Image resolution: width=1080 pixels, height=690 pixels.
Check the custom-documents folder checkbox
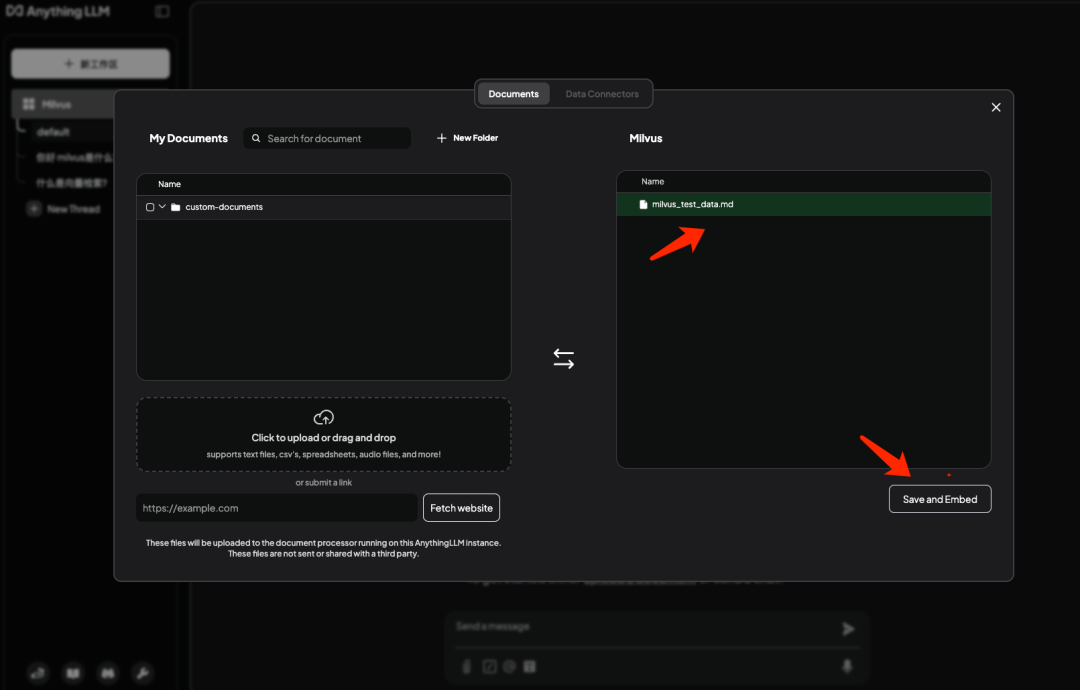coord(150,207)
